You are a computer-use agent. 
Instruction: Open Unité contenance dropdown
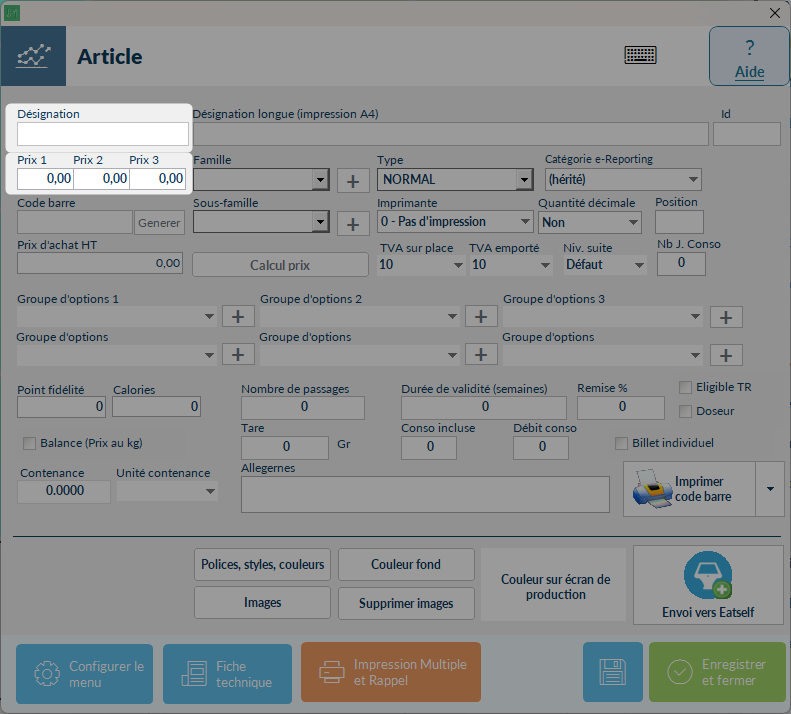[167, 491]
